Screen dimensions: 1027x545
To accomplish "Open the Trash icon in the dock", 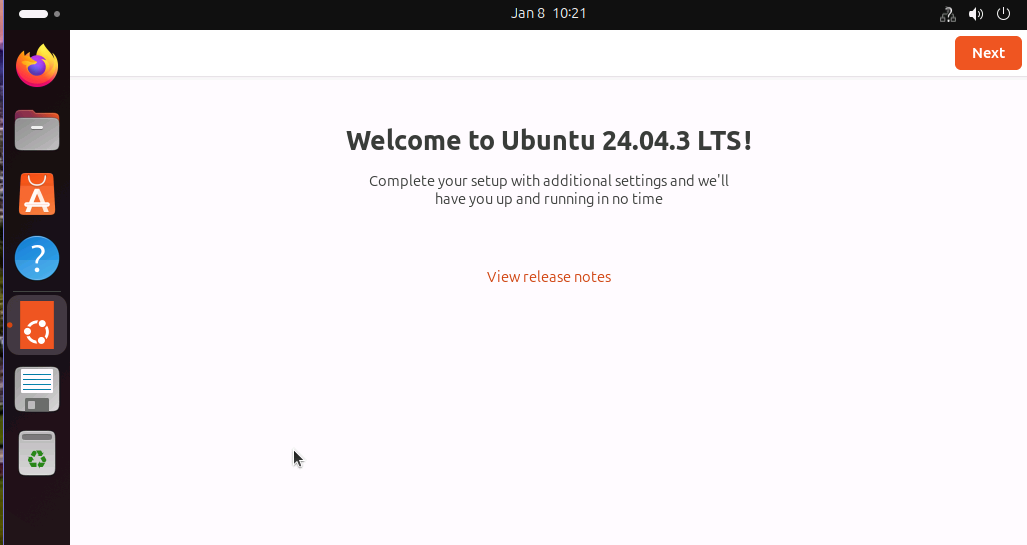I will (37, 453).
